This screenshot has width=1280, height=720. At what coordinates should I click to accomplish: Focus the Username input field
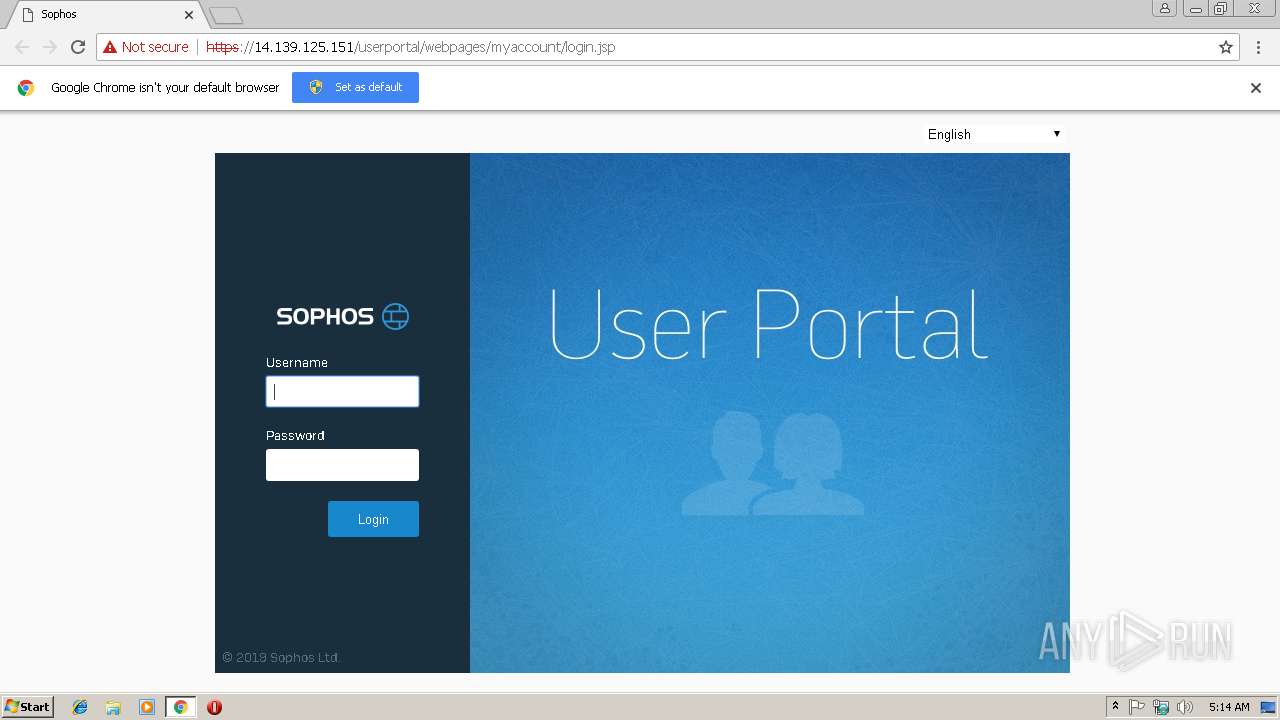(x=342, y=391)
